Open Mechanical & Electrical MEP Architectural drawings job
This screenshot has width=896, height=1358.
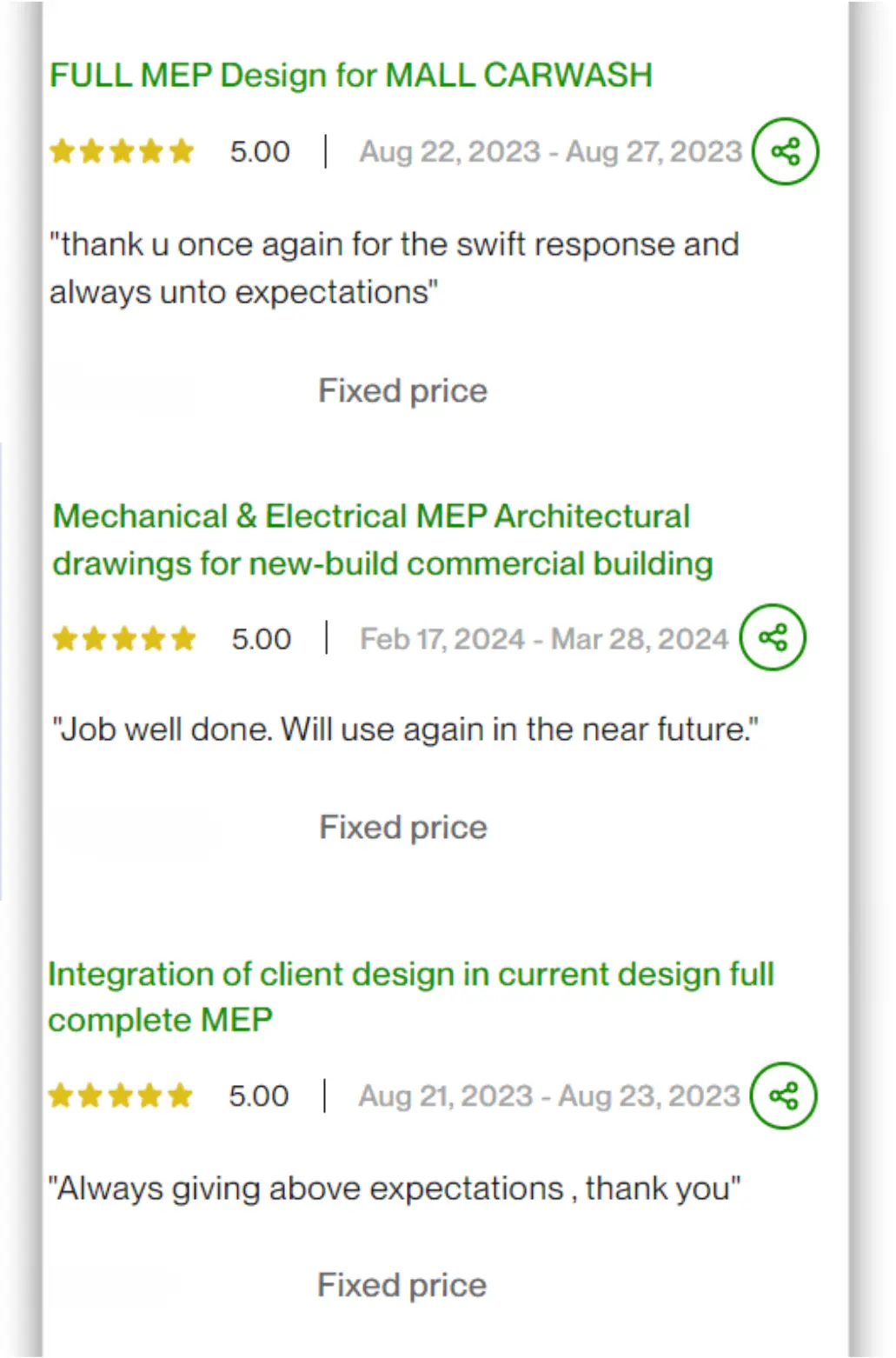point(382,540)
